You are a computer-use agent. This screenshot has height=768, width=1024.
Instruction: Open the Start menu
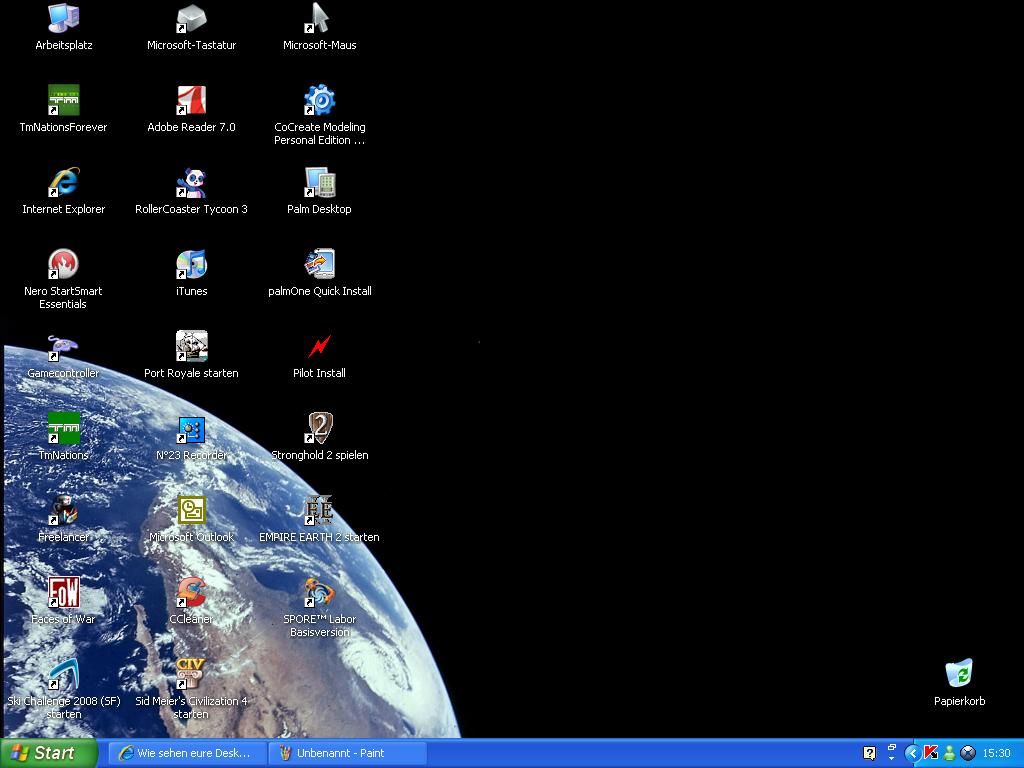49,753
